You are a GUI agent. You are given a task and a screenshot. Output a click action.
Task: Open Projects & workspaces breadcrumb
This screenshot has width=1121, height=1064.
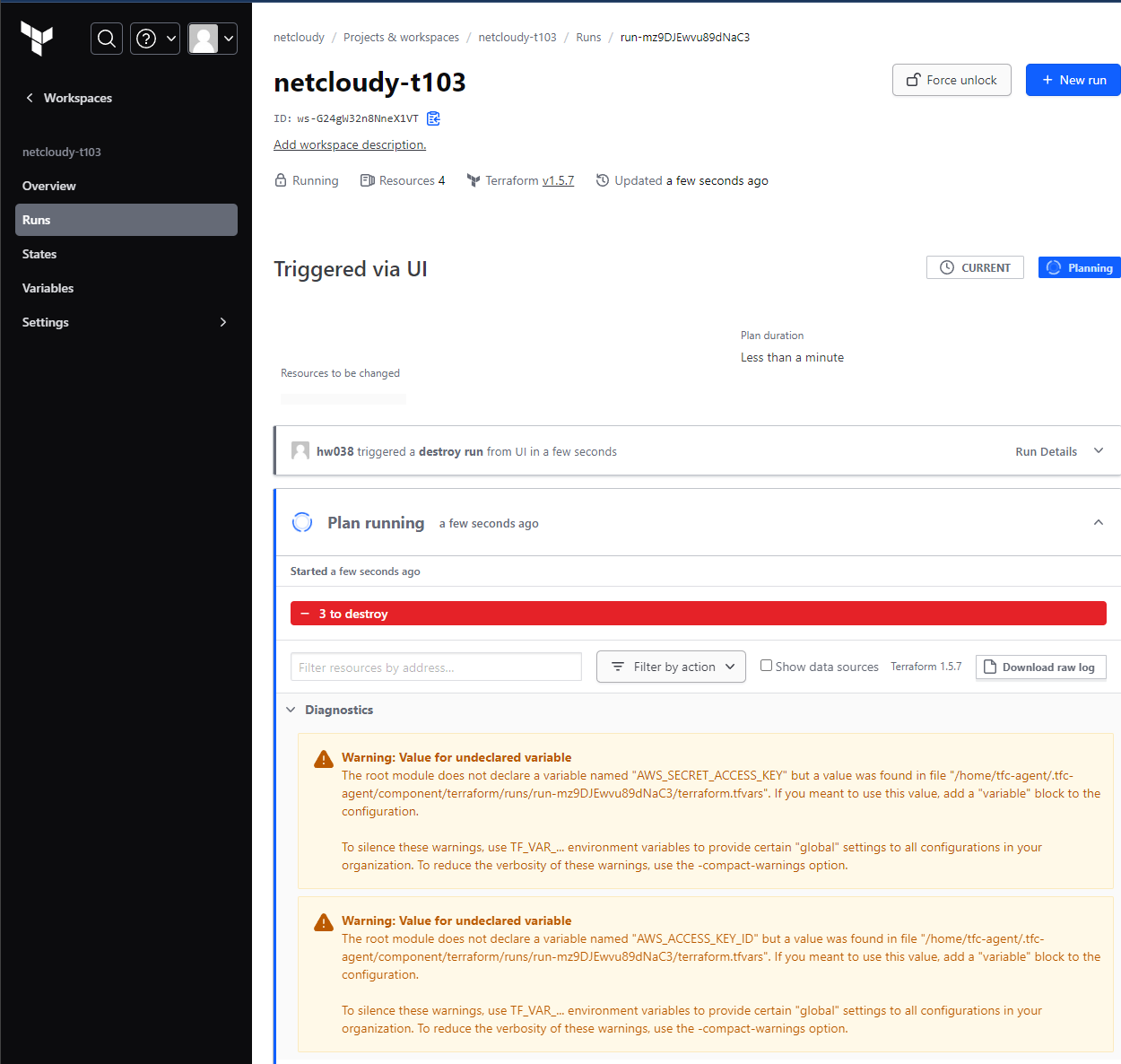pyautogui.click(x=401, y=37)
